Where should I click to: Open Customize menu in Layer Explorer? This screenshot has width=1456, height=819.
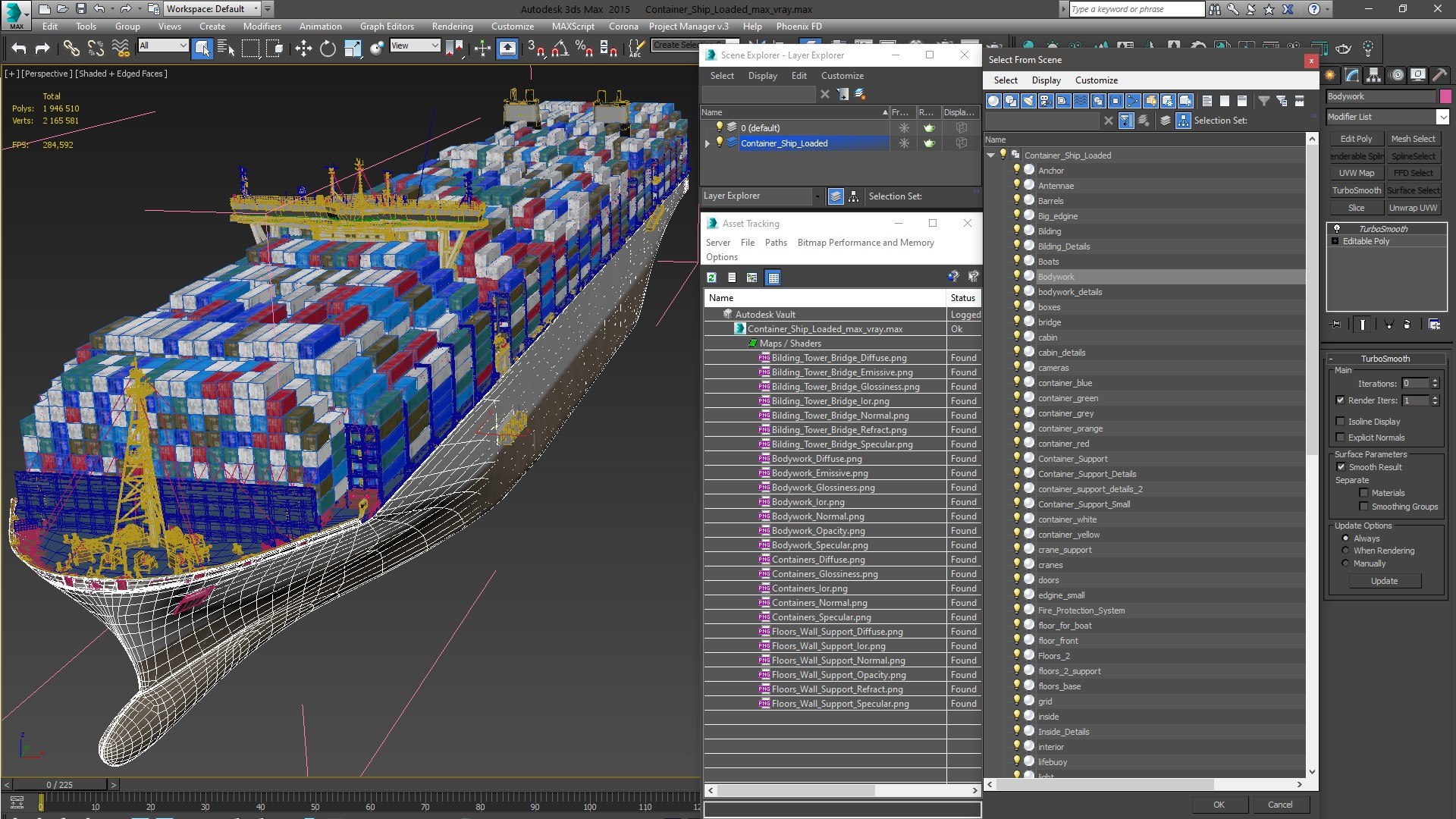(x=842, y=76)
